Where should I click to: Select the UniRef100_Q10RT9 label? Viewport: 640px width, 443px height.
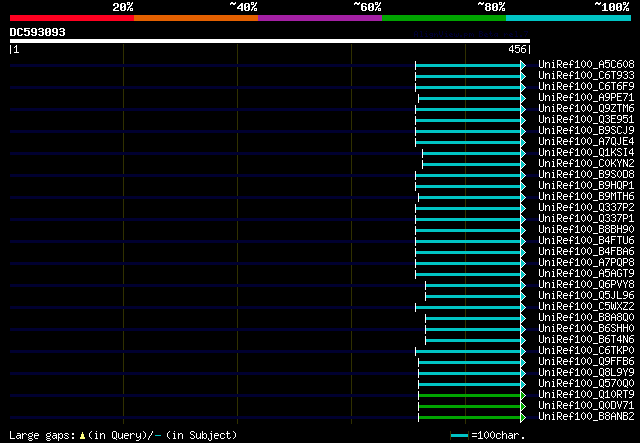[x=586, y=395]
